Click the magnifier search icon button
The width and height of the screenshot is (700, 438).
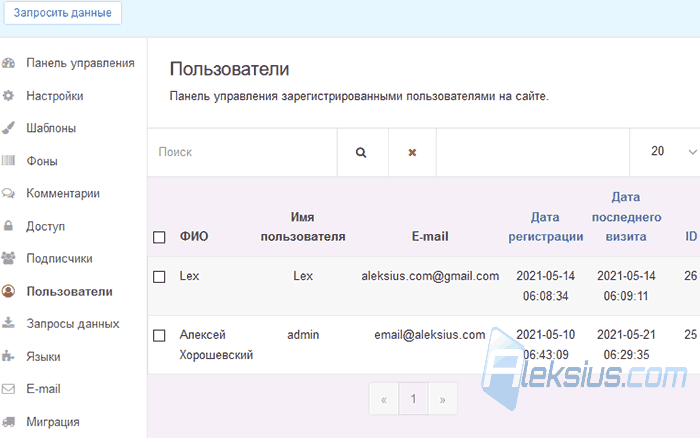click(x=362, y=152)
